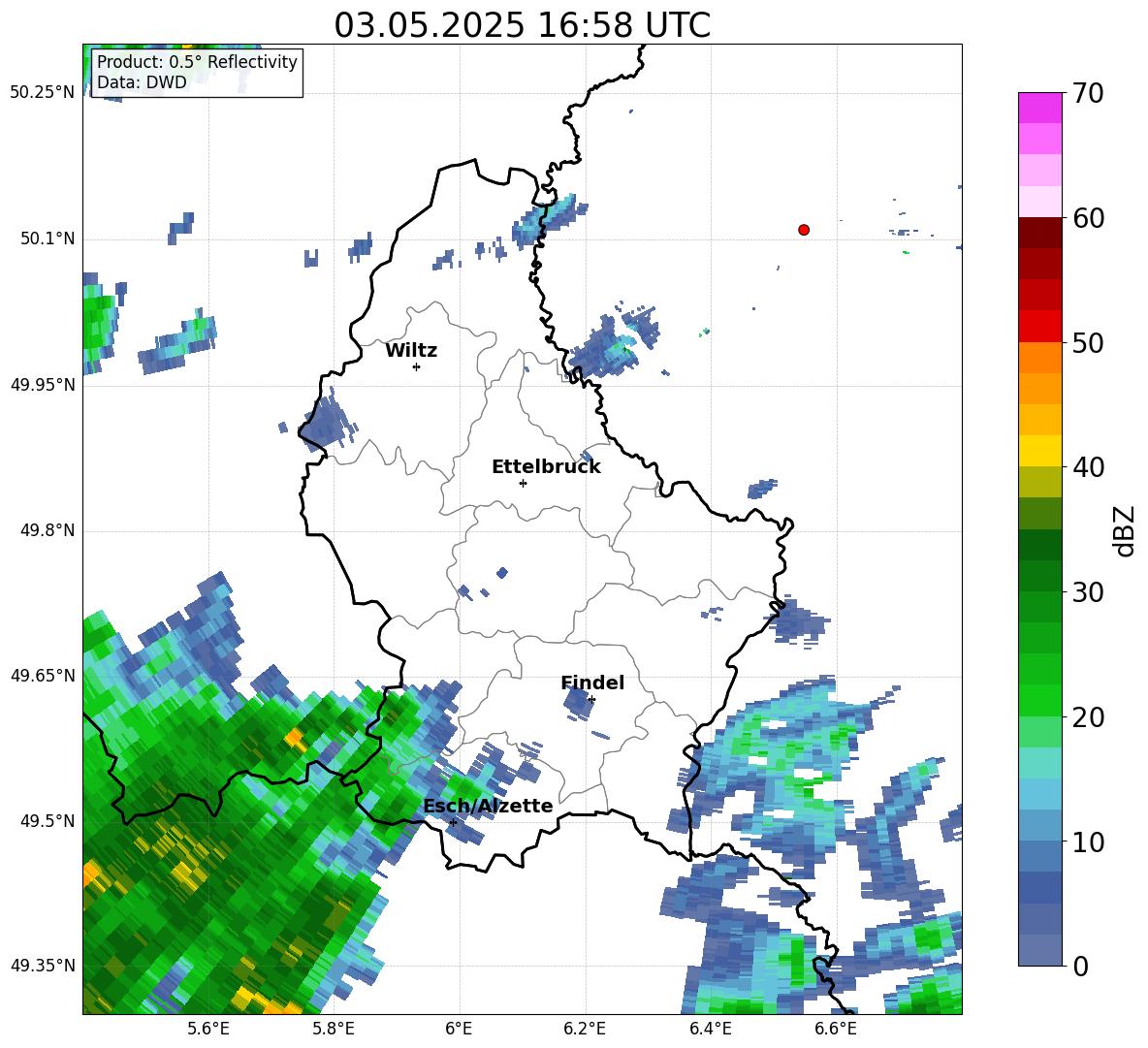The image size is (1148, 1048).
Task: Click the 6.4°E longitude label
Action: [x=710, y=1029]
